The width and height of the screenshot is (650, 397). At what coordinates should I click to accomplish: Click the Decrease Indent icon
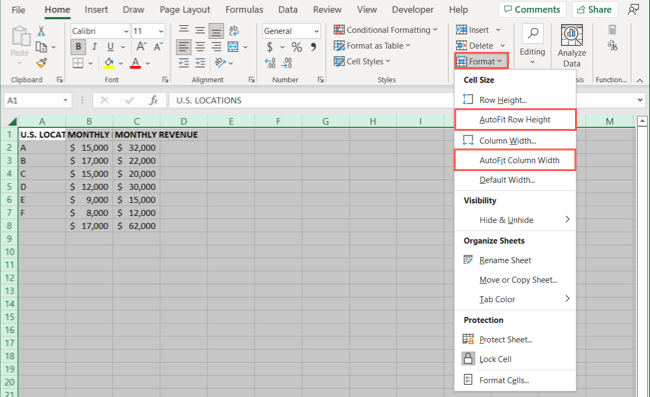point(184,63)
